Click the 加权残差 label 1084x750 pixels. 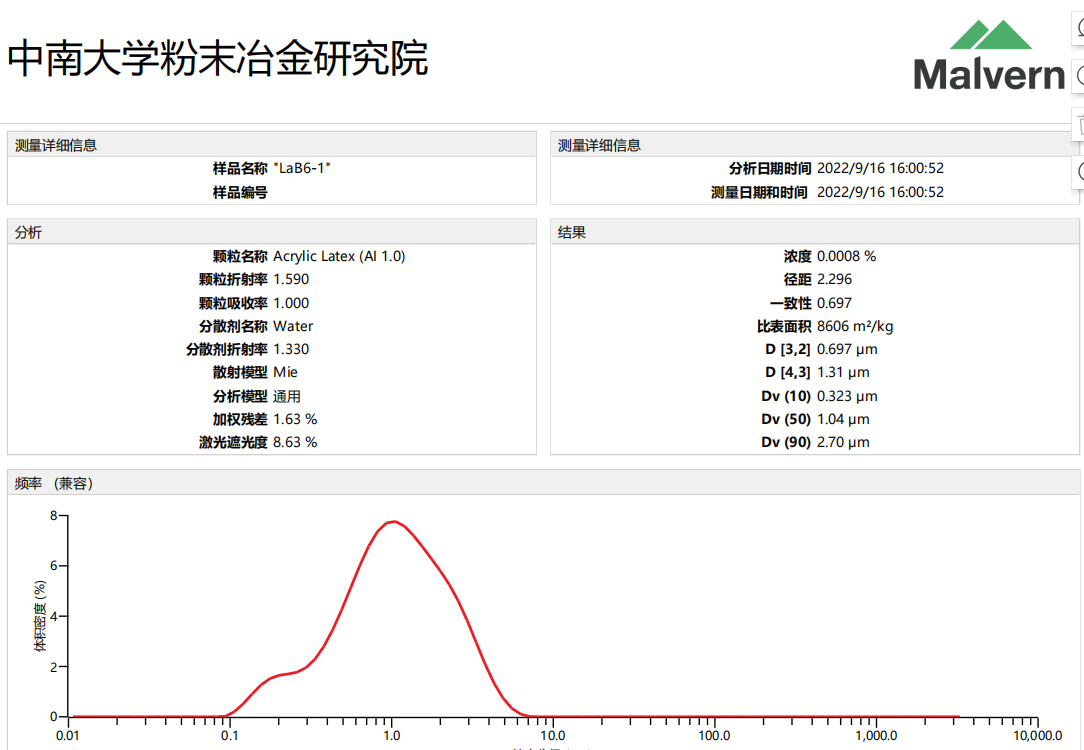pos(240,419)
